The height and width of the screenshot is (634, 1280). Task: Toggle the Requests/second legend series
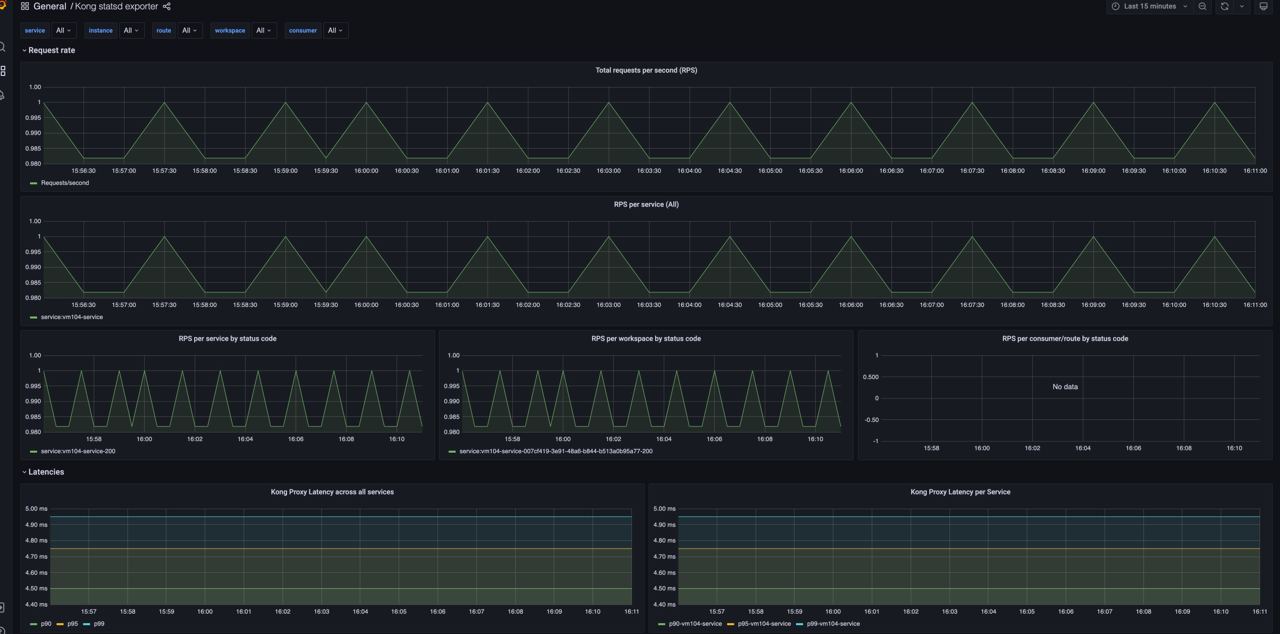pyautogui.click(x=64, y=183)
